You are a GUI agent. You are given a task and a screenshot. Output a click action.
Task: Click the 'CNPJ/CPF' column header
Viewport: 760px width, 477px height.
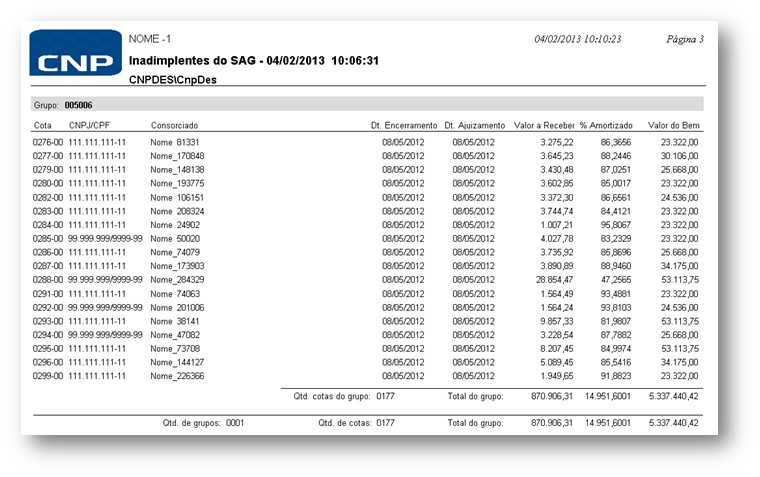point(89,126)
